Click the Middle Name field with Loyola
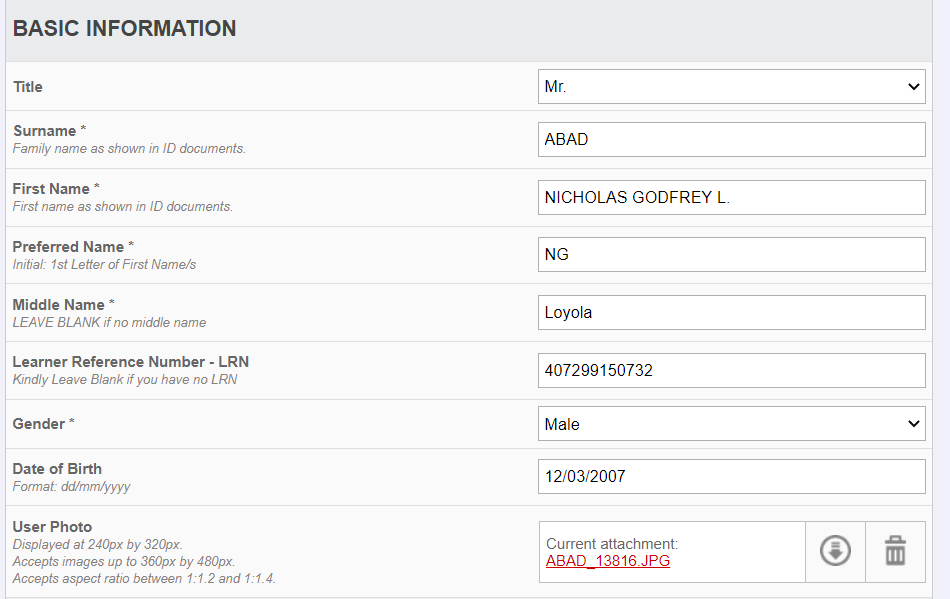The width and height of the screenshot is (950, 599). tap(731, 313)
